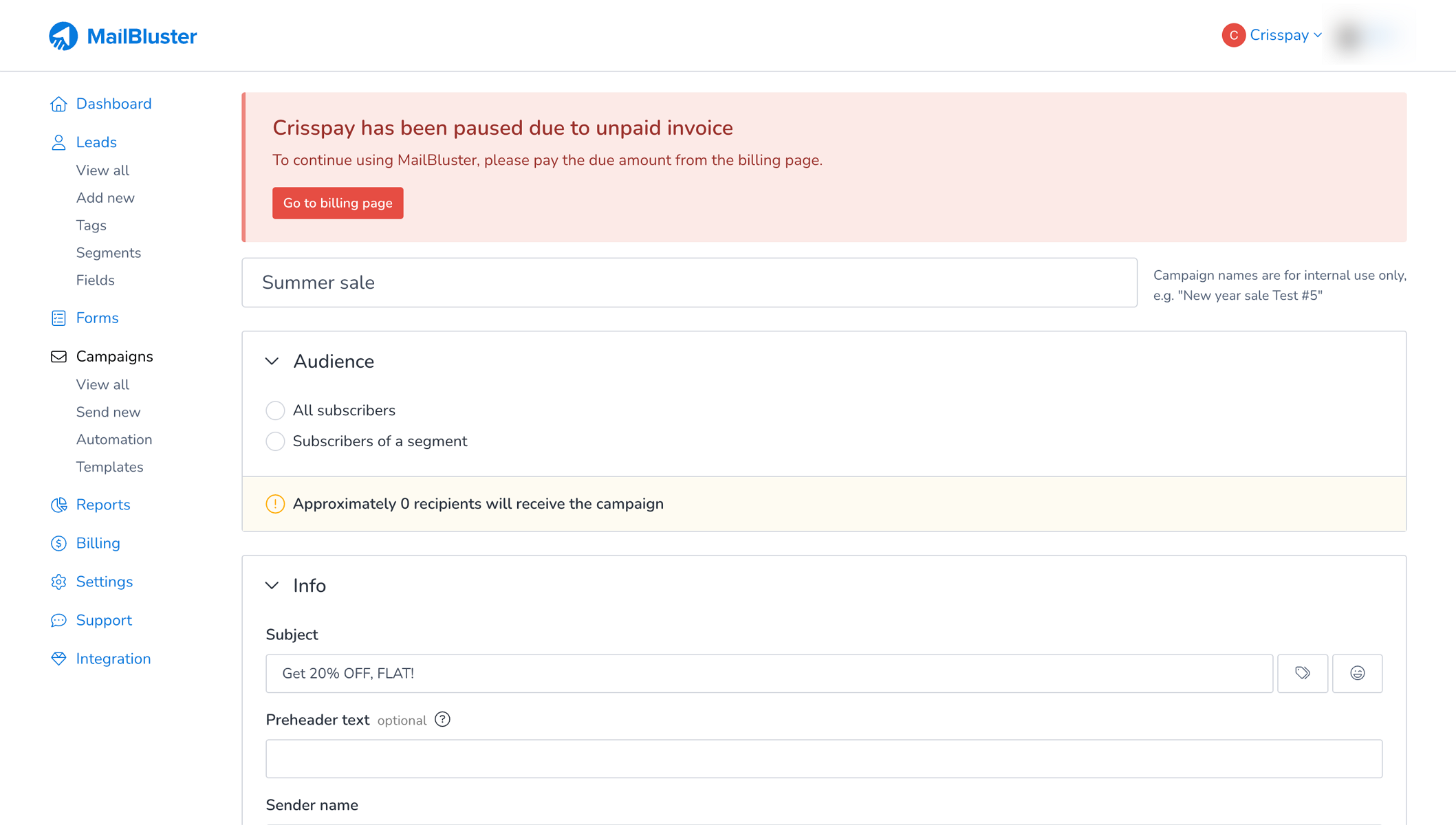Click the Settings gear icon
This screenshot has height=825, width=1456.
point(58,582)
